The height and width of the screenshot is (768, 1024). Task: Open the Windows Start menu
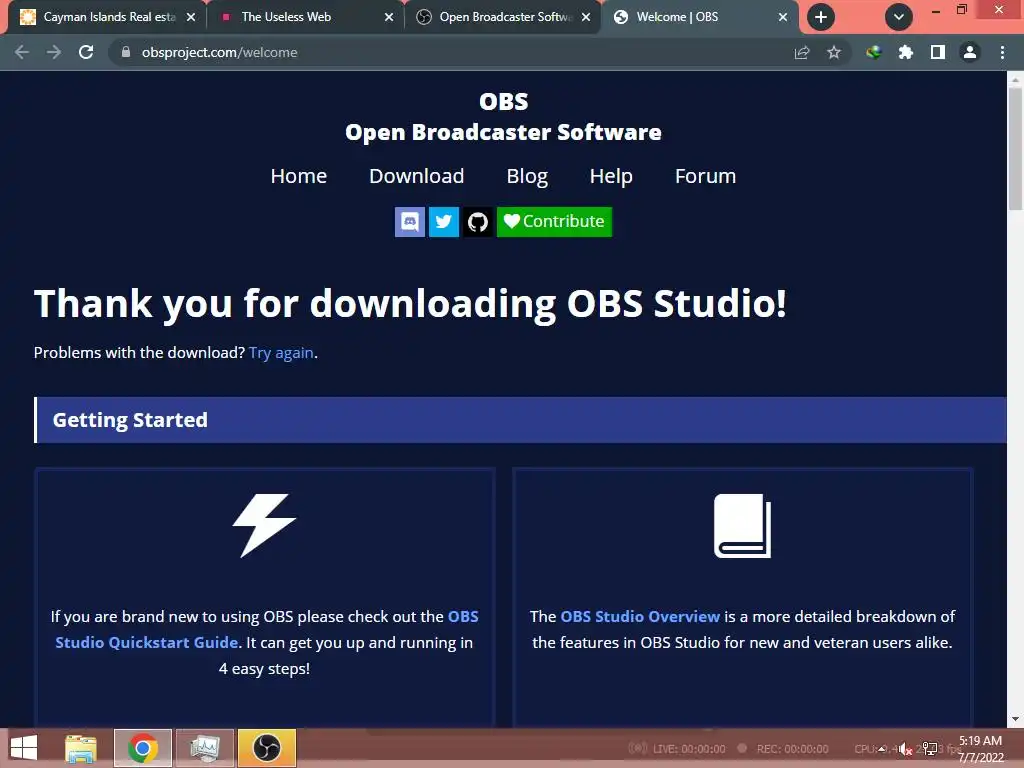(24, 748)
